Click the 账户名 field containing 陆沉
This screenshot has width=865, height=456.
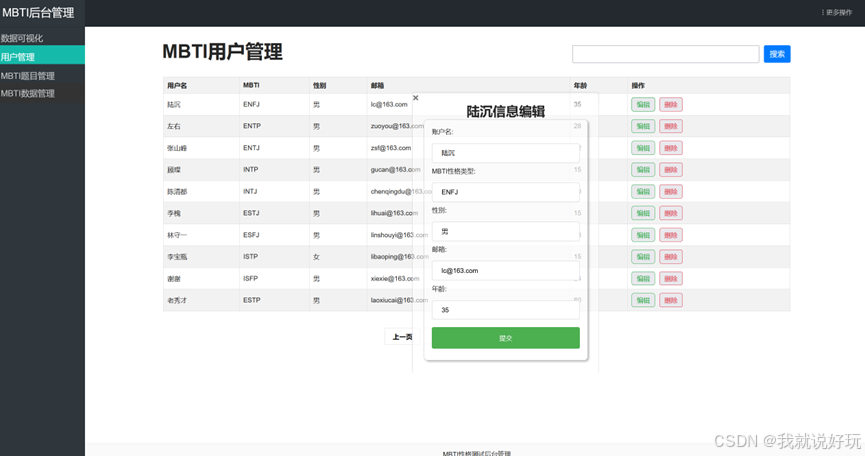(x=505, y=153)
